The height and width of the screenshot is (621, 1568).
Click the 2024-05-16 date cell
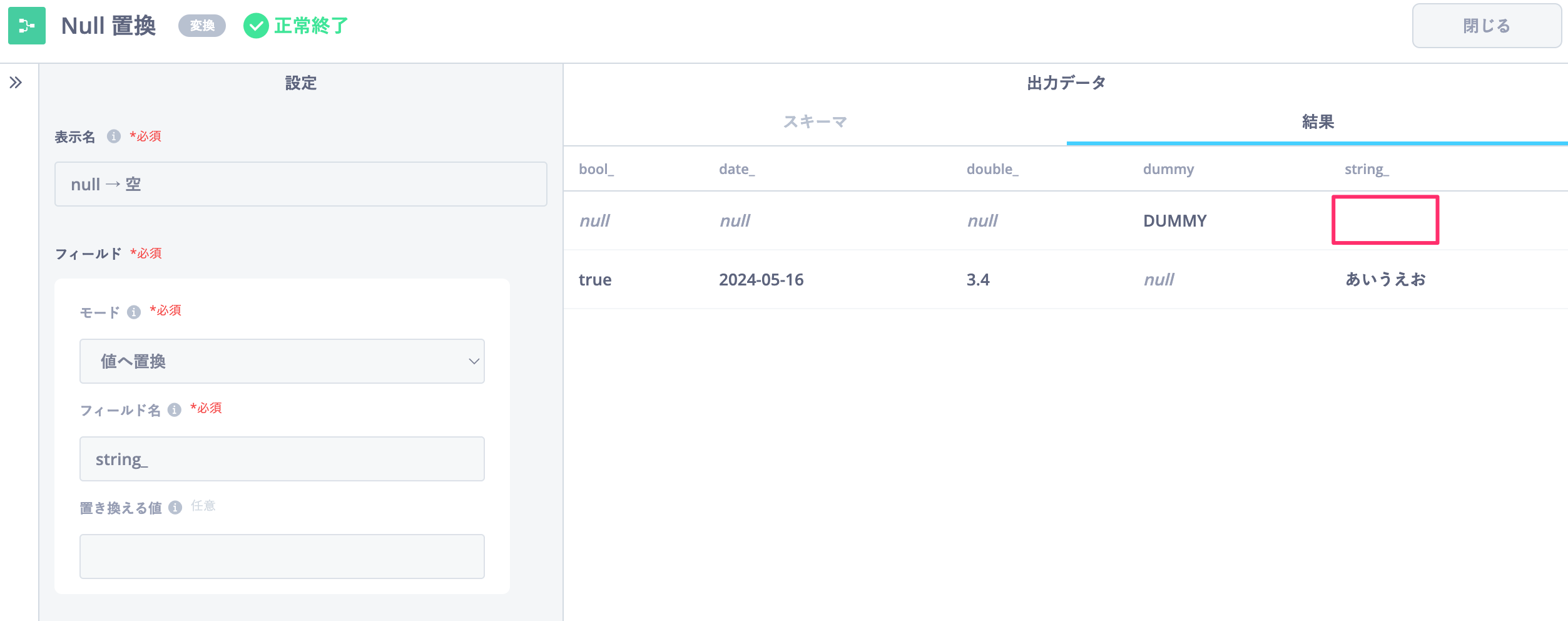click(761, 280)
